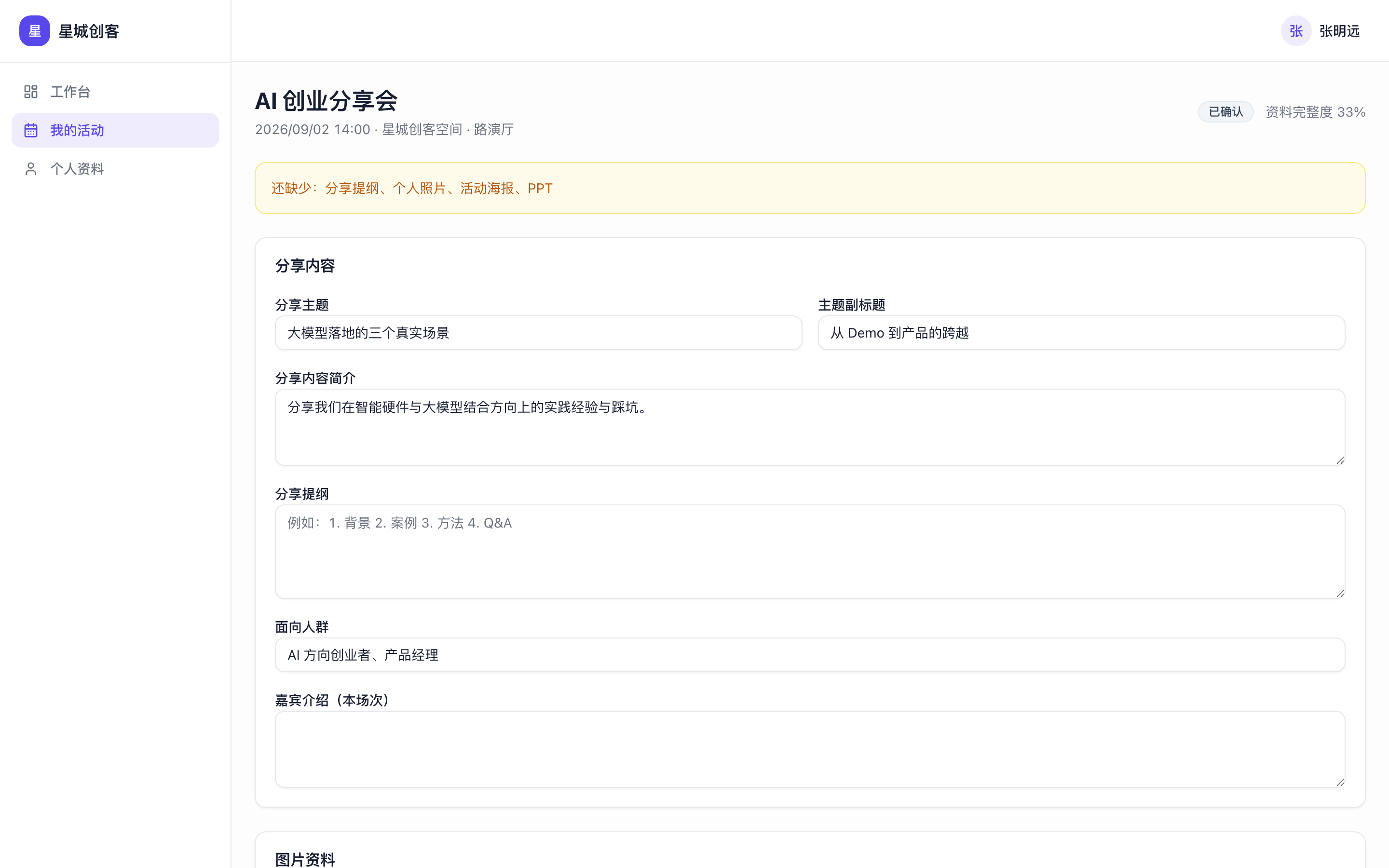Focus the 主题副标题 input field
Image resolution: width=1389 pixels, height=868 pixels.
click(x=1081, y=333)
